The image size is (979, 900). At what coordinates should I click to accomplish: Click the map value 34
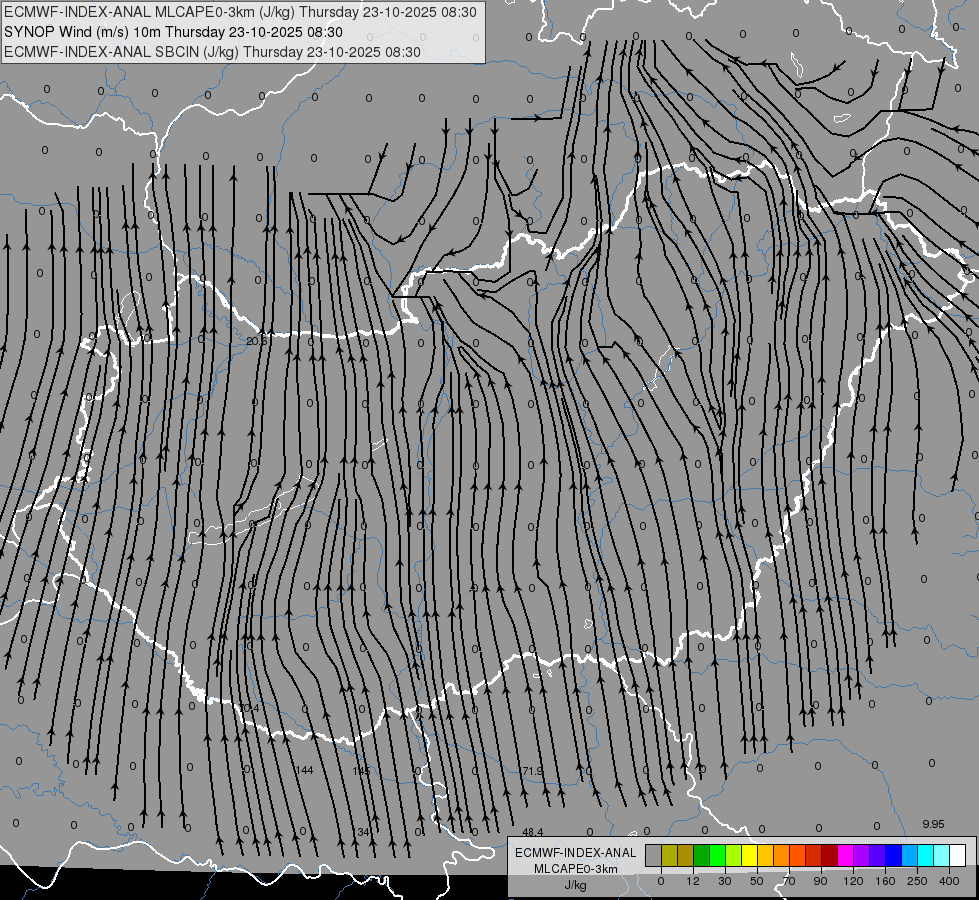coord(363,832)
